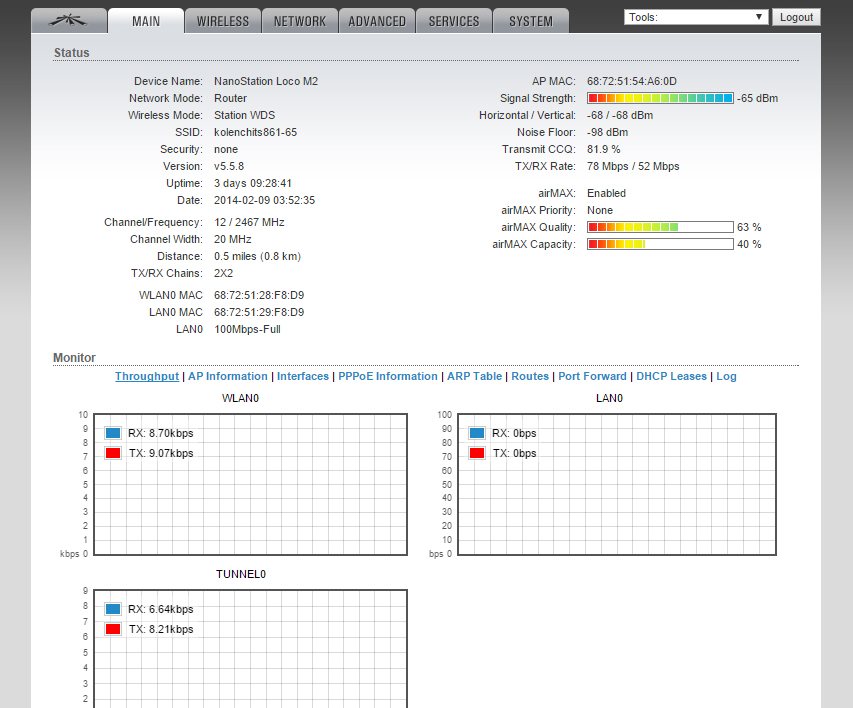The image size is (853, 708).
Task: View the Interfaces monitor
Action: [x=303, y=376]
